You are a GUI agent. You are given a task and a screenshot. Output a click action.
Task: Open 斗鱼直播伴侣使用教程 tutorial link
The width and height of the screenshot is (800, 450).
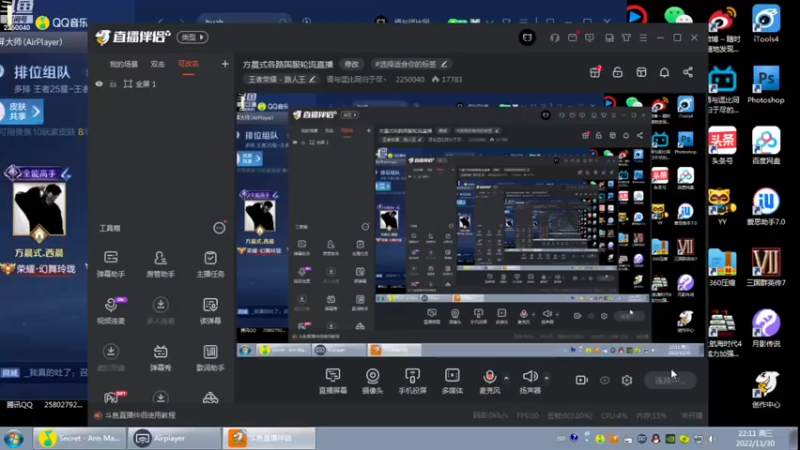pyautogui.click(x=140, y=415)
